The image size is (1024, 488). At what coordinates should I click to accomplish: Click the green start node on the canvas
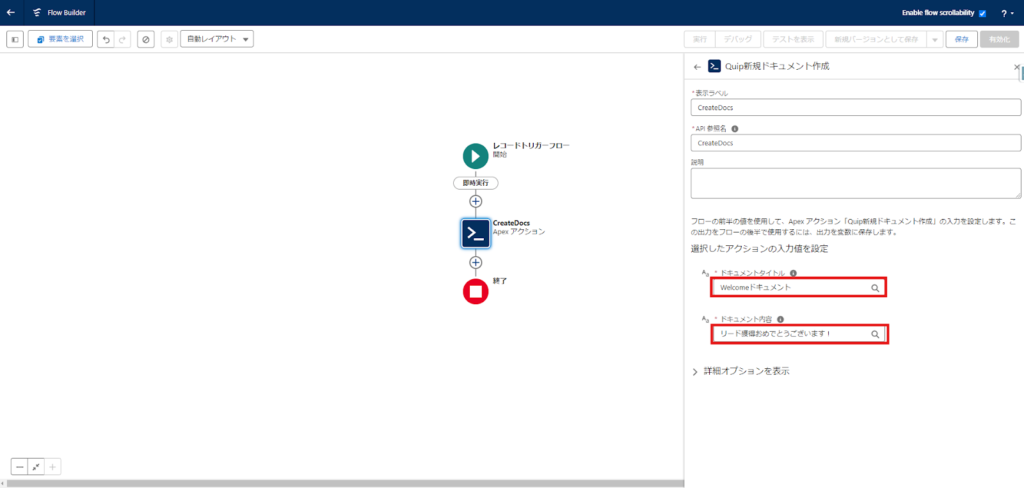coord(475,156)
